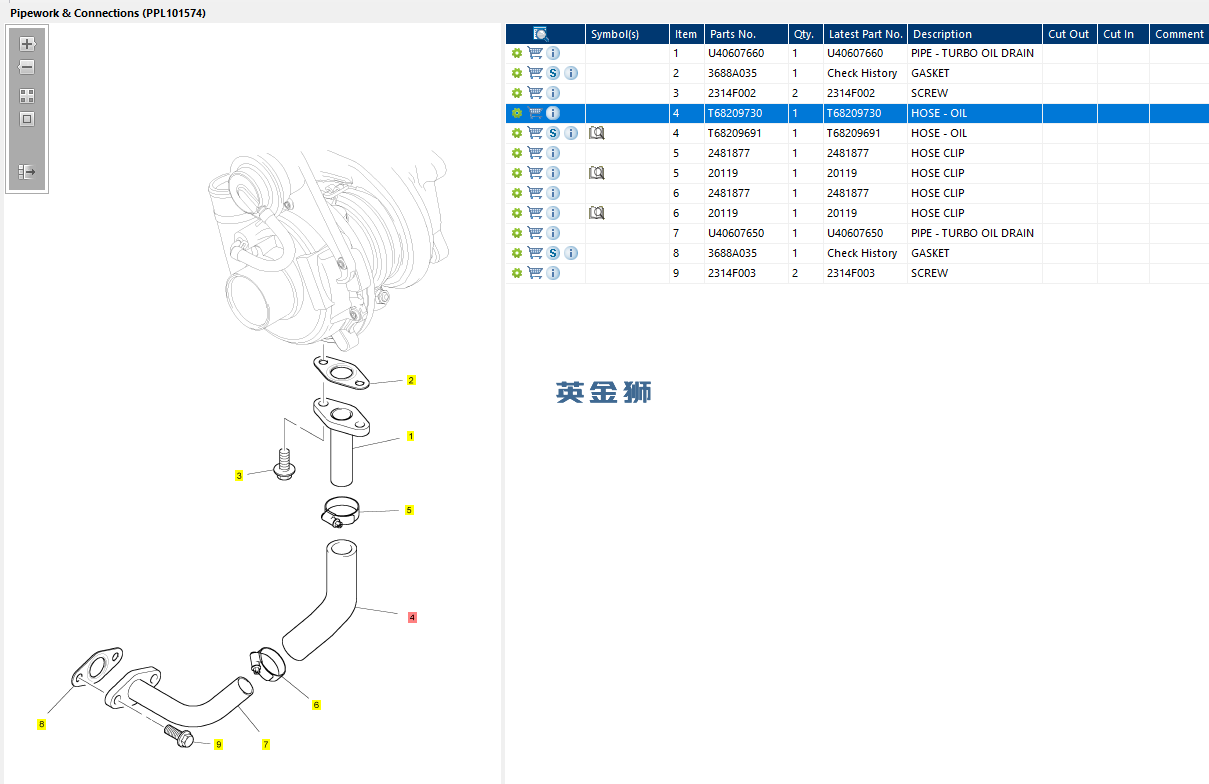This screenshot has width=1209, height=784.
Task: Select callout 5 next to the hose clip
Action: (x=409, y=510)
